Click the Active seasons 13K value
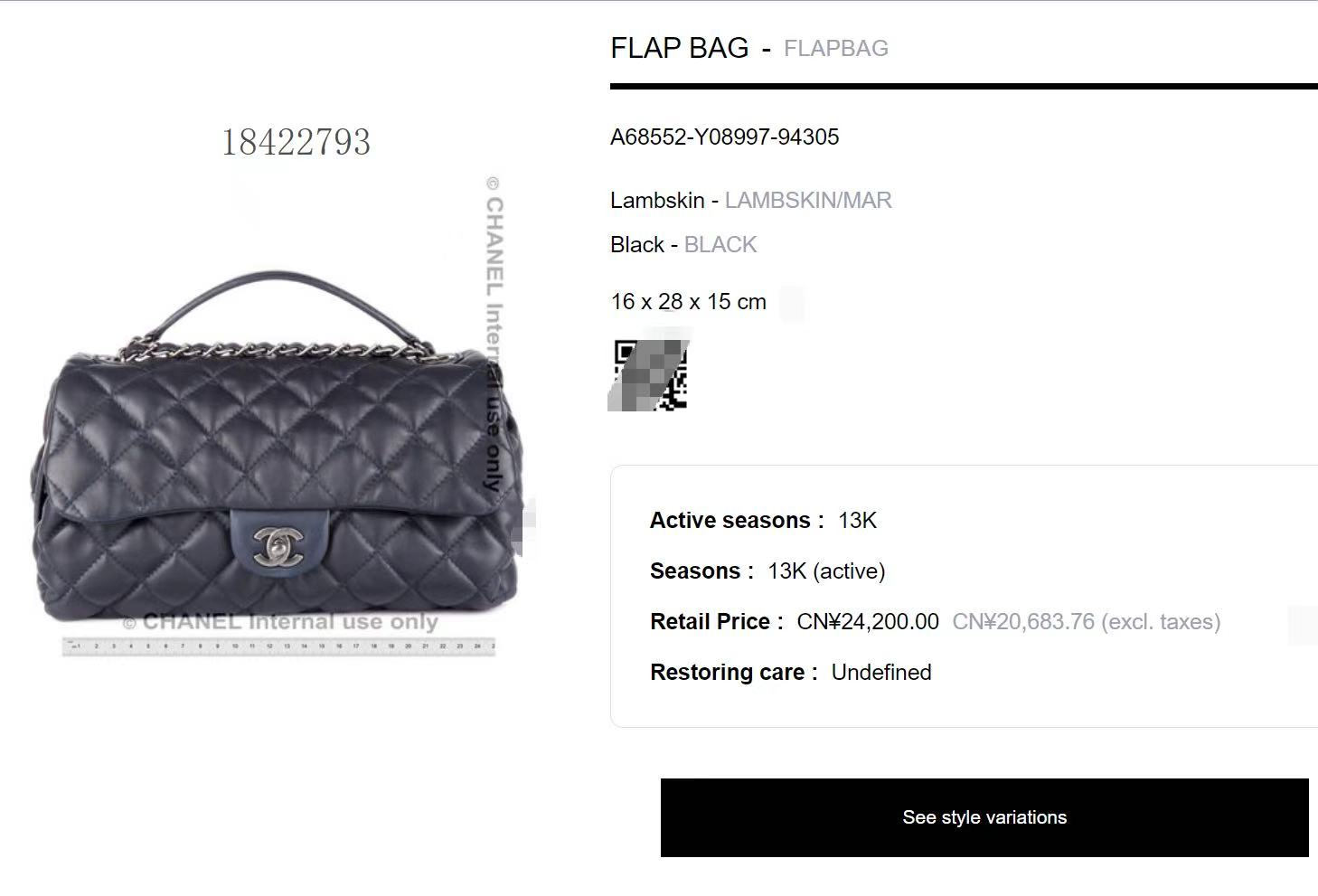The width and height of the screenshot is (1318, 896). (x=857, y=521)
